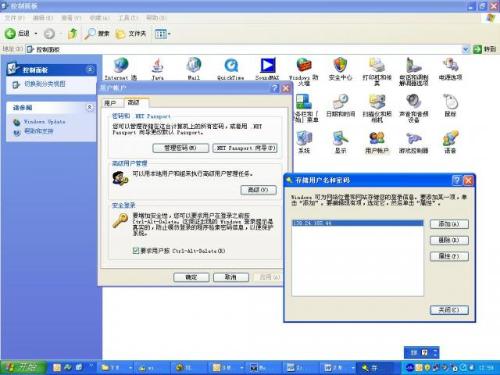Open the Favorites (收藏) menu
This screenshot has width=500, height=375.
99,18
